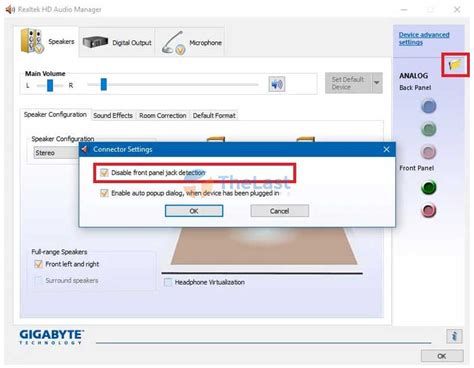Select the Speaker Configuration sub-tab

pyautogui.click(x=55, y=115)
